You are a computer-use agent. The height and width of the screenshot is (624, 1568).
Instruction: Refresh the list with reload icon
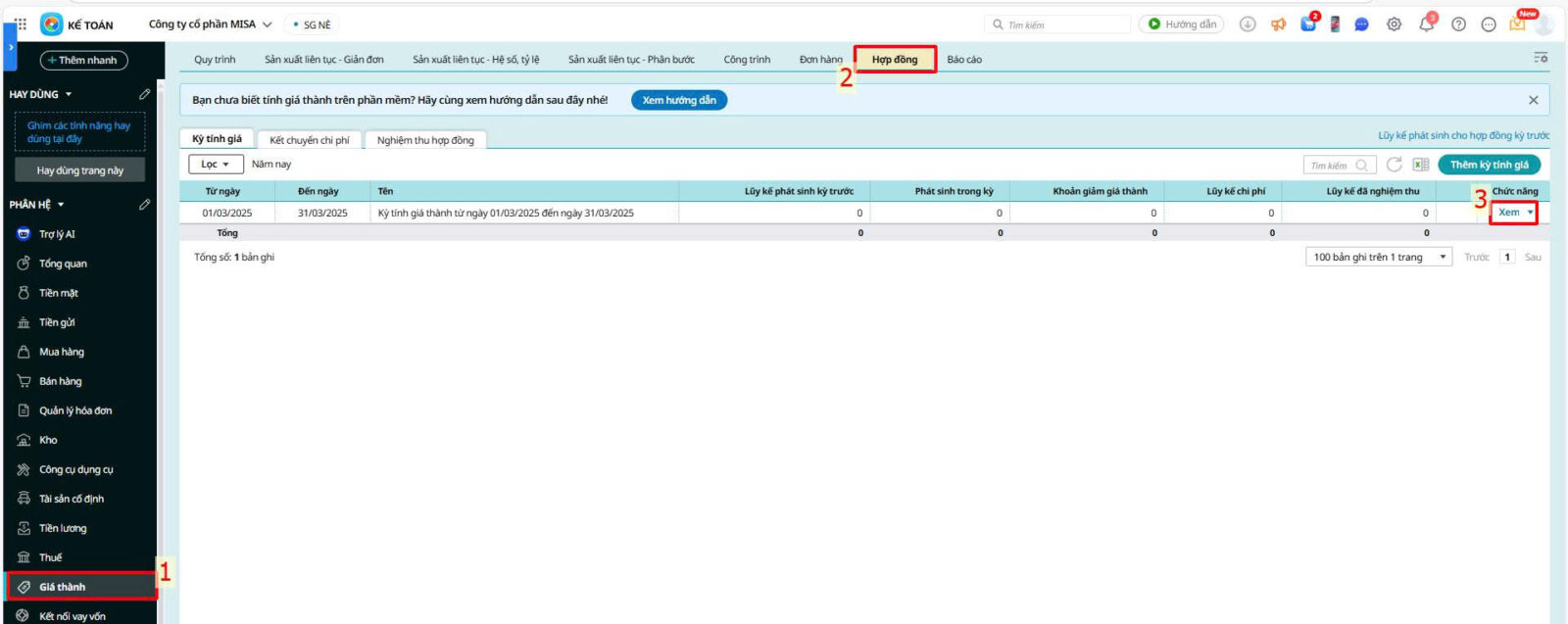tap(1394, 165)
